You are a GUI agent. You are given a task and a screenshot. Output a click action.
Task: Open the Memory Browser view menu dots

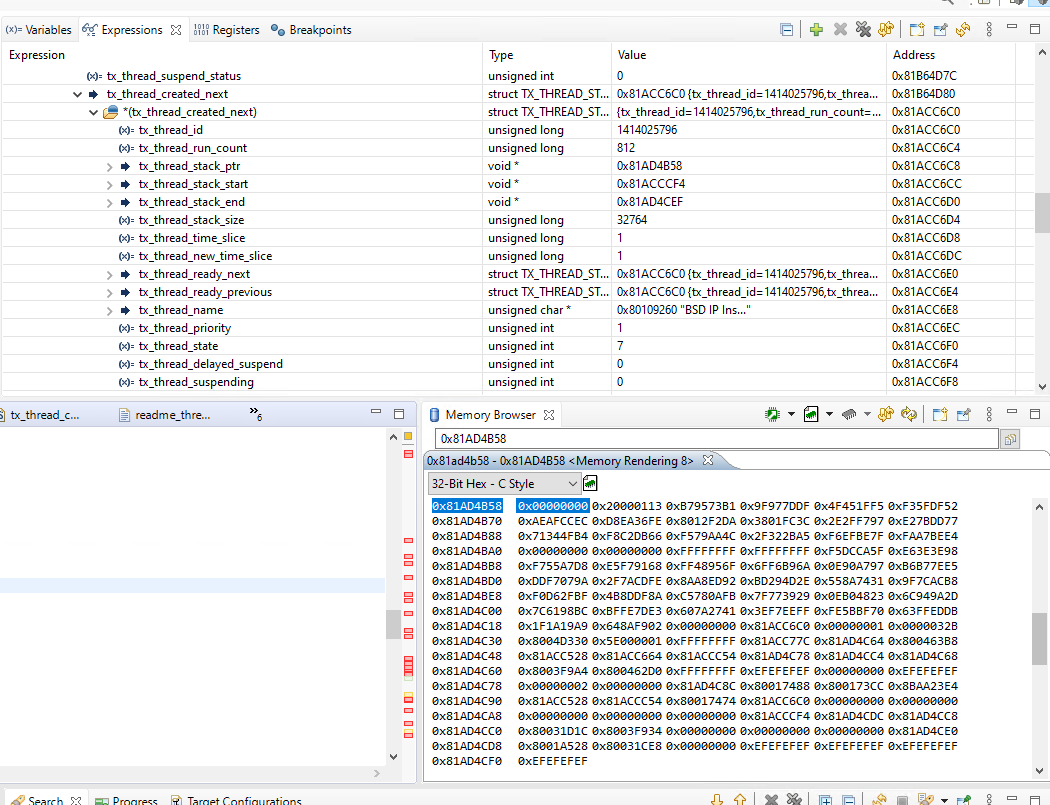989,413
